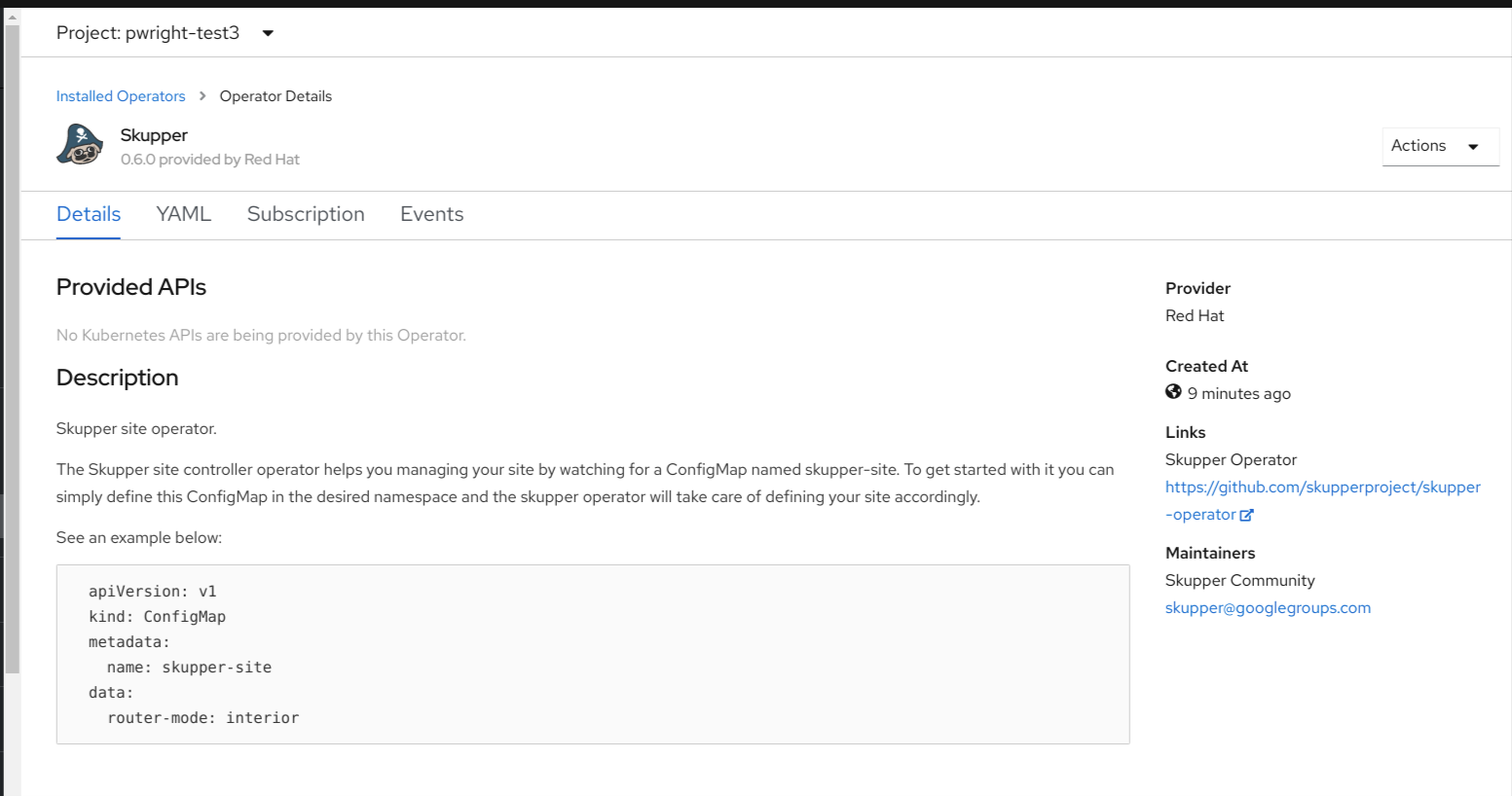
Task: Click the Operator Details breadcrumb text
Action: [276, 96]
